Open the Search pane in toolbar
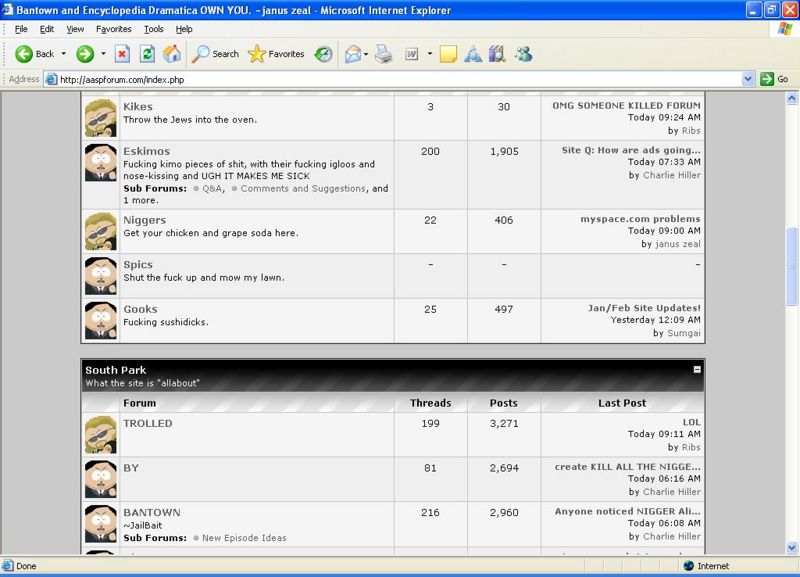Screen dimensions: 800x577 click(216, 54)
